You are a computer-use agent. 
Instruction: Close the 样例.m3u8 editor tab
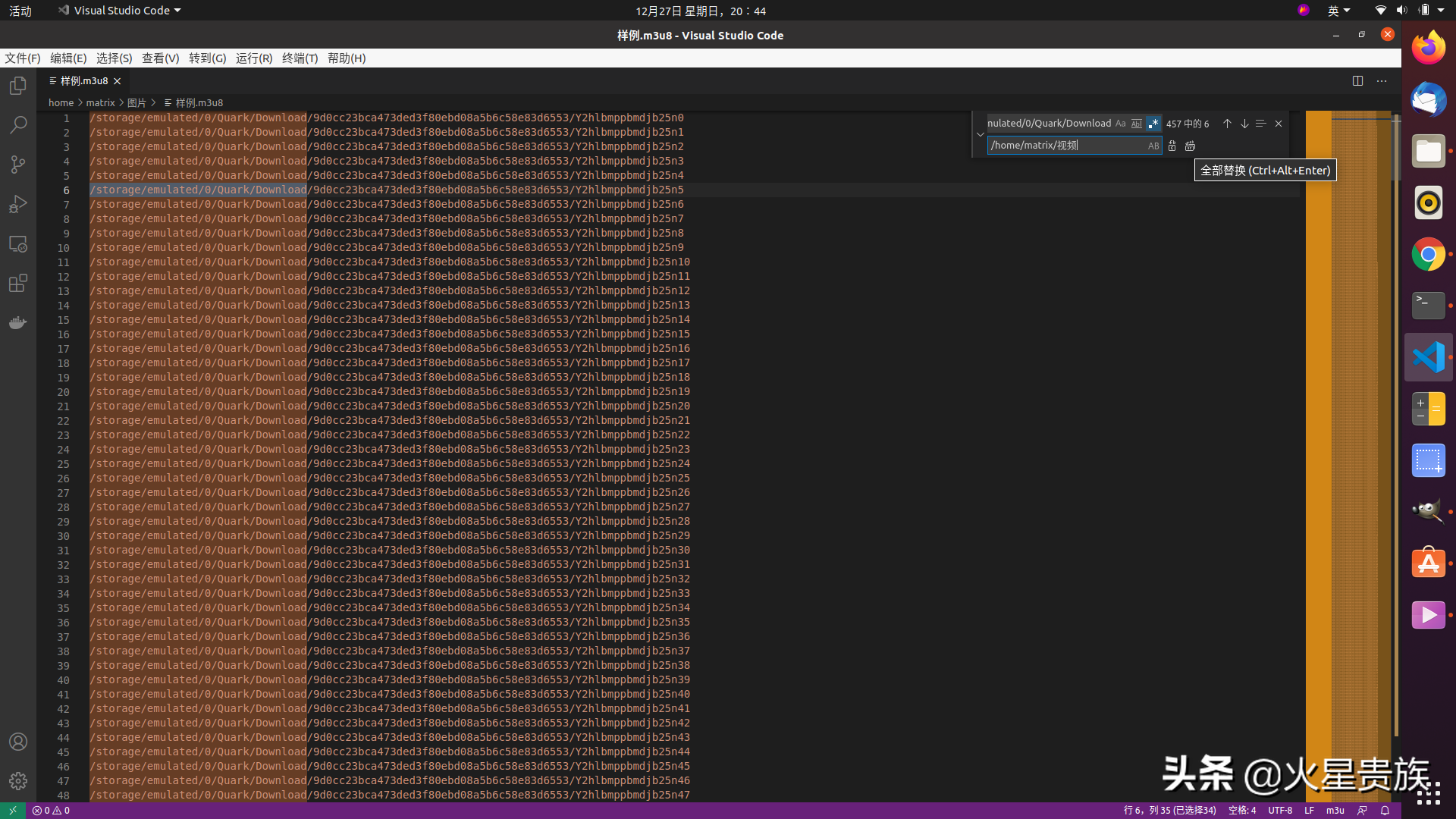118,81
